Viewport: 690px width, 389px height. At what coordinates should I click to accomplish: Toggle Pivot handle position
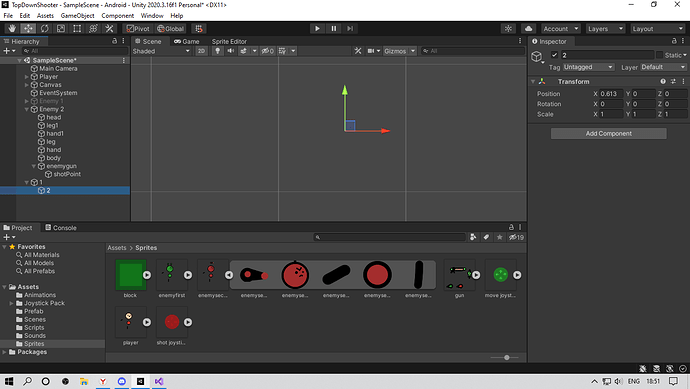pyautogui.click(x=138, y=29)
